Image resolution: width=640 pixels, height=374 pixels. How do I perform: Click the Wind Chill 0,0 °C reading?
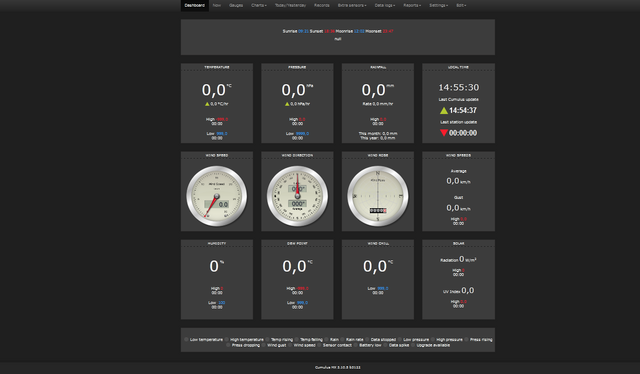pyautogui.click(x=378, y=266)
